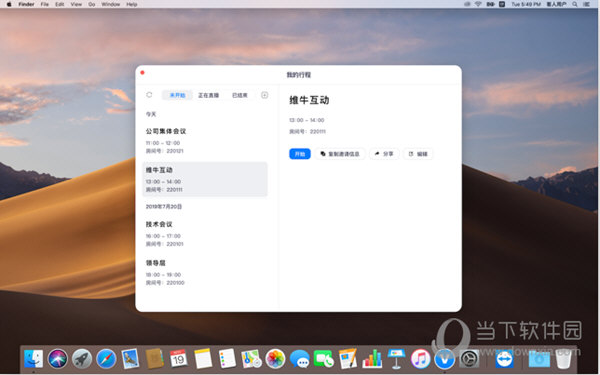Open Photos pinwheel icon in Dock
This screenshot has width=600, height=375.
coord(276,359)
